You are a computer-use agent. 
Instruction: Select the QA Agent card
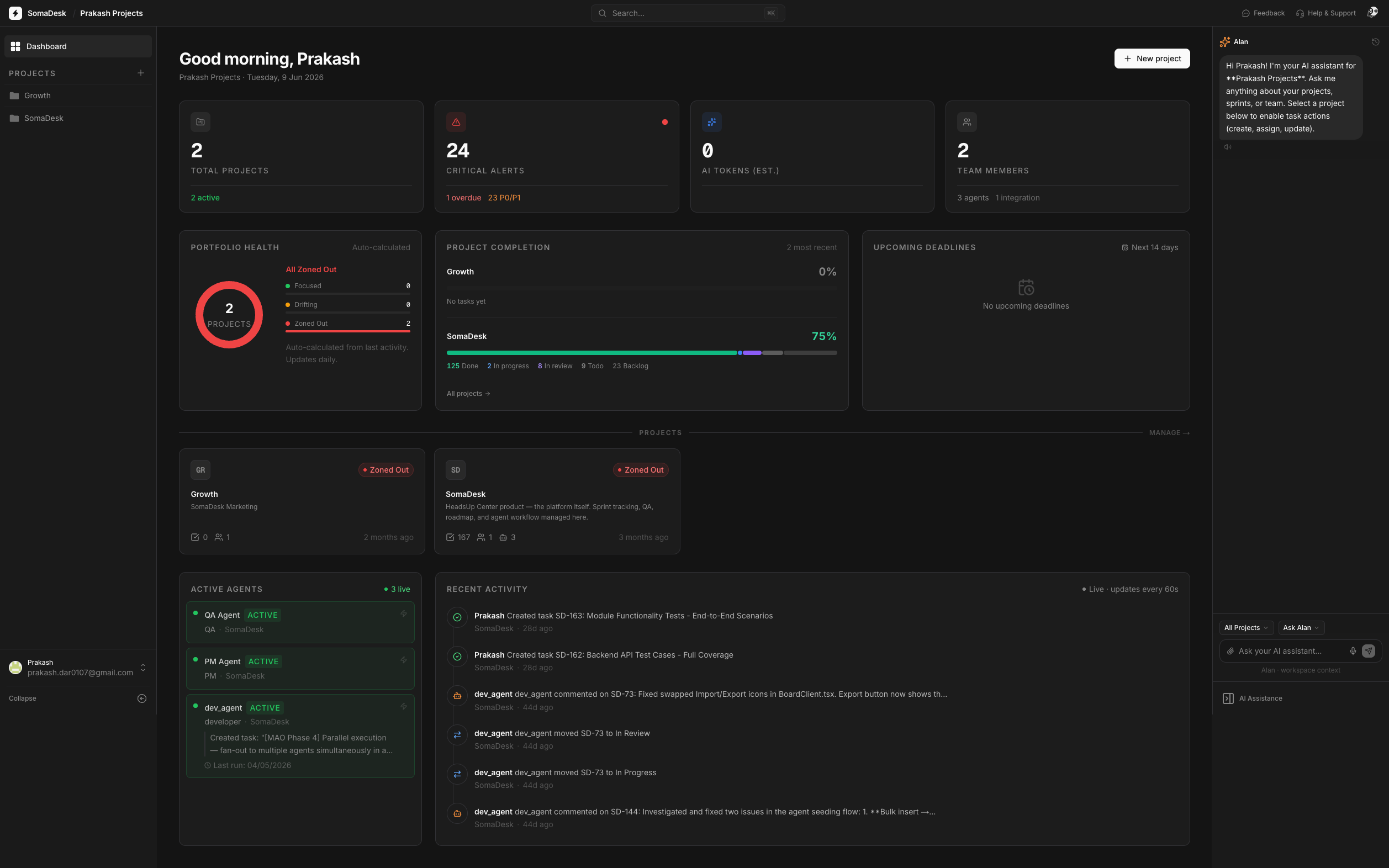click(x=300, y=622)
